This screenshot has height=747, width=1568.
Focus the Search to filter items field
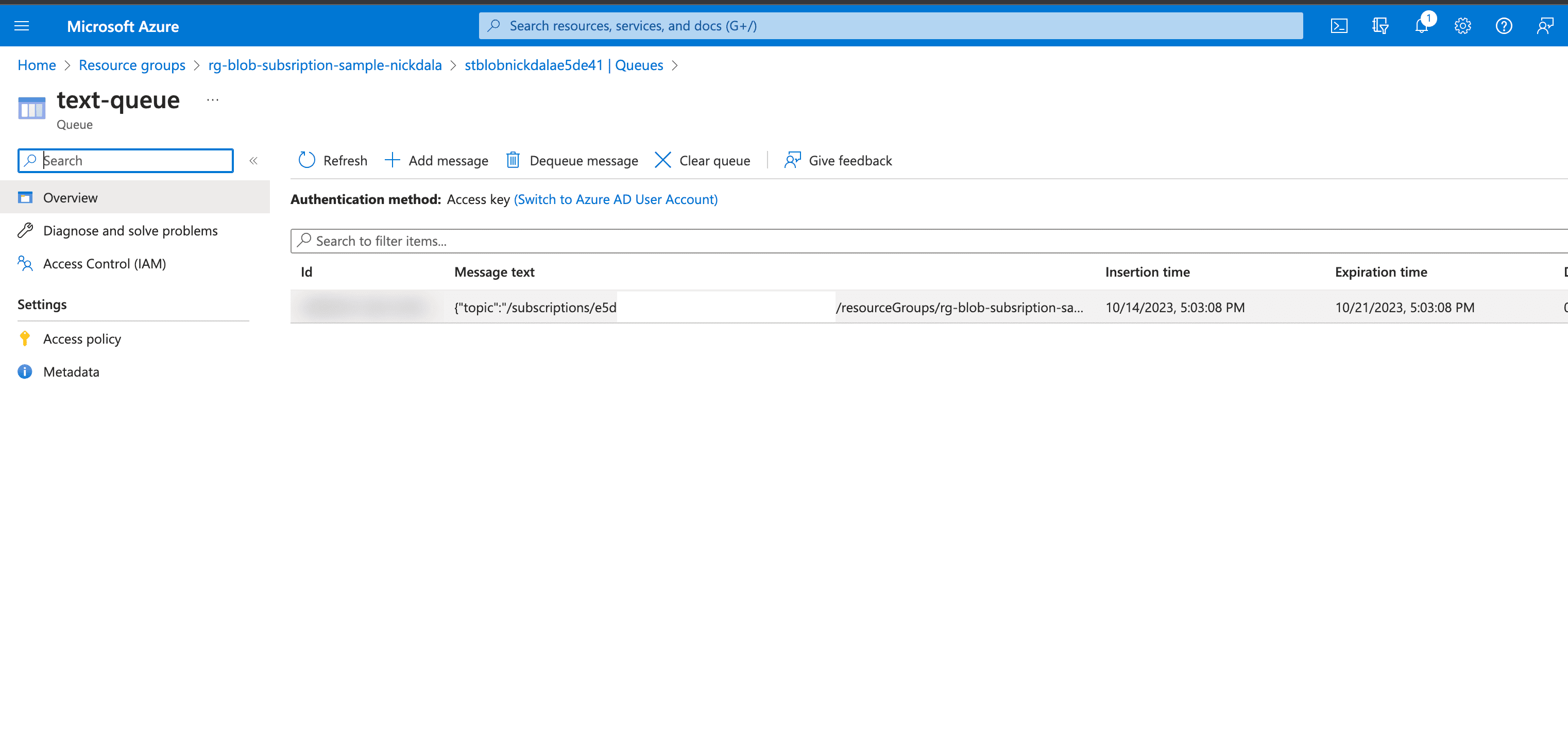[x=929, y=241]
